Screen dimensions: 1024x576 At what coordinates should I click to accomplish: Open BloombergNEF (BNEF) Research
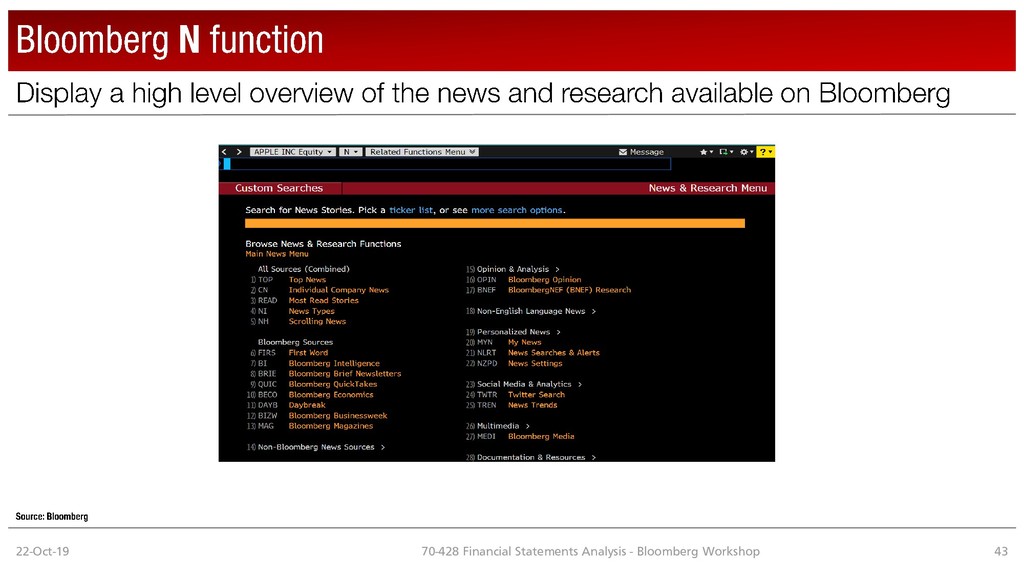point(569,290)
